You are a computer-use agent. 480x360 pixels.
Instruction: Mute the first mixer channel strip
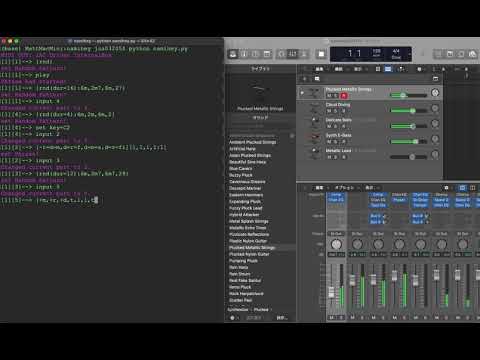pos(332,318)
